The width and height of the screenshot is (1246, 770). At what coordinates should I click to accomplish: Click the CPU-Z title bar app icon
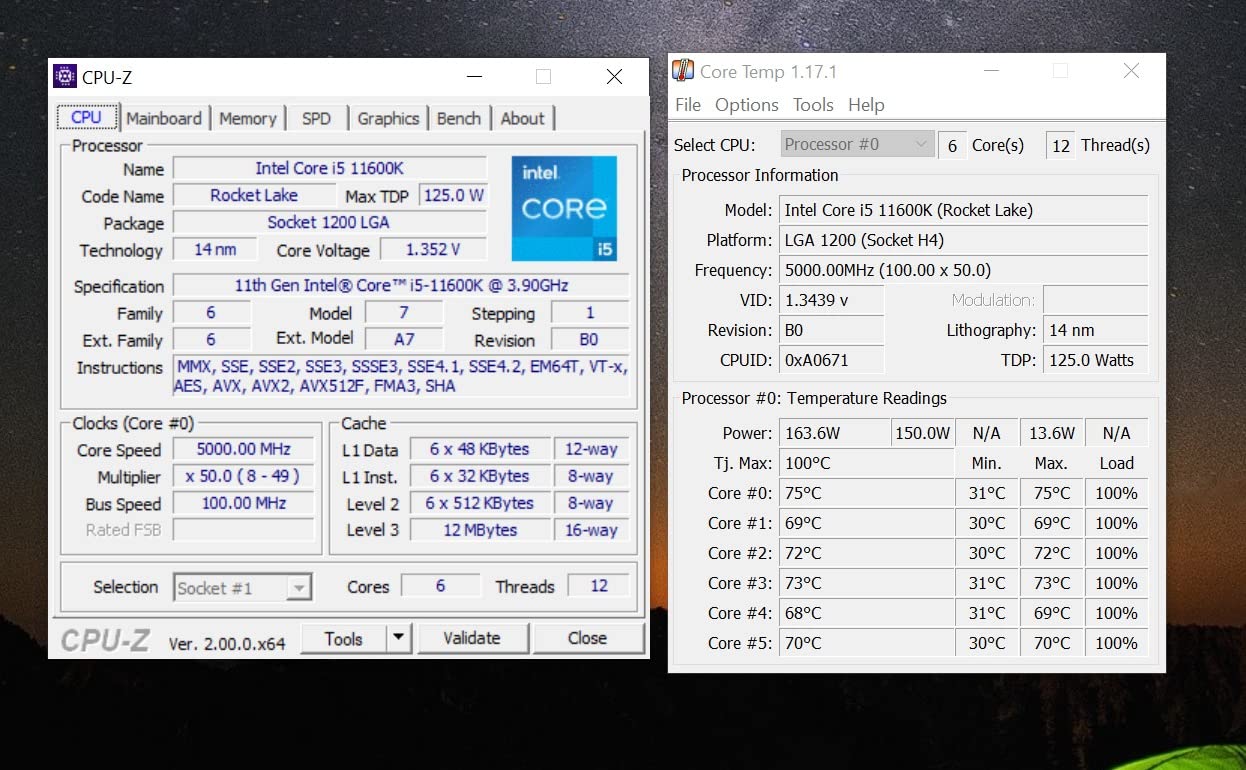(65, 76)
